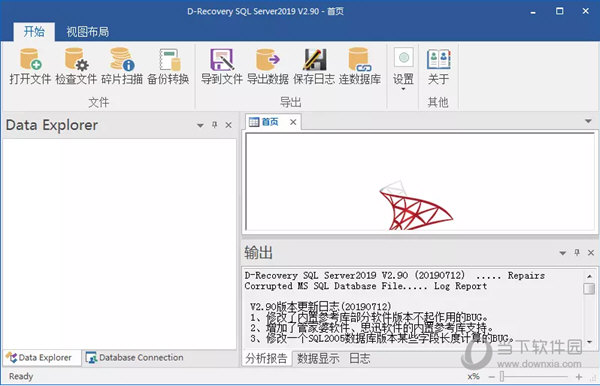Screen dimensions: 600x386
Task: Open the Data Explorer panel options arrow
Action: (x=200, y=125)
